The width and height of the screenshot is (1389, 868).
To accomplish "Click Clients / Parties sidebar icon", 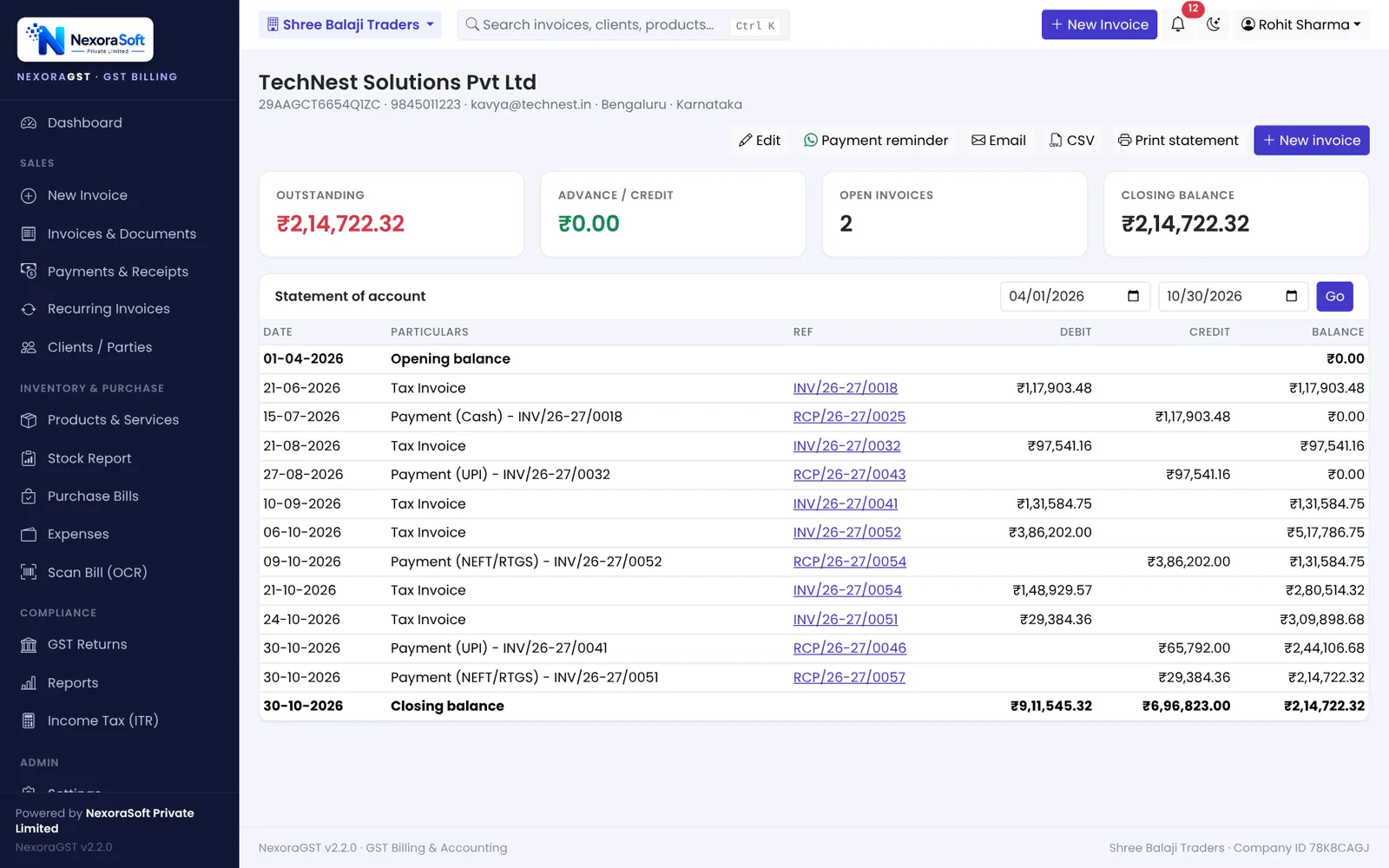I will (x=29, y=347).
